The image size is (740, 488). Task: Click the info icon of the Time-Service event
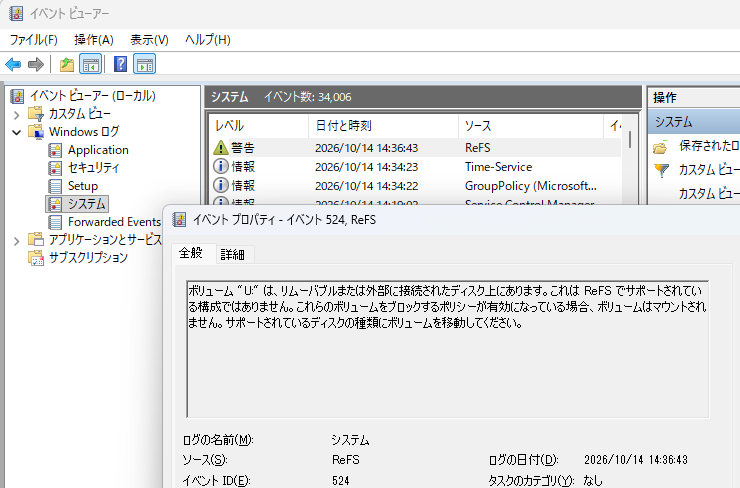[220, 166]
